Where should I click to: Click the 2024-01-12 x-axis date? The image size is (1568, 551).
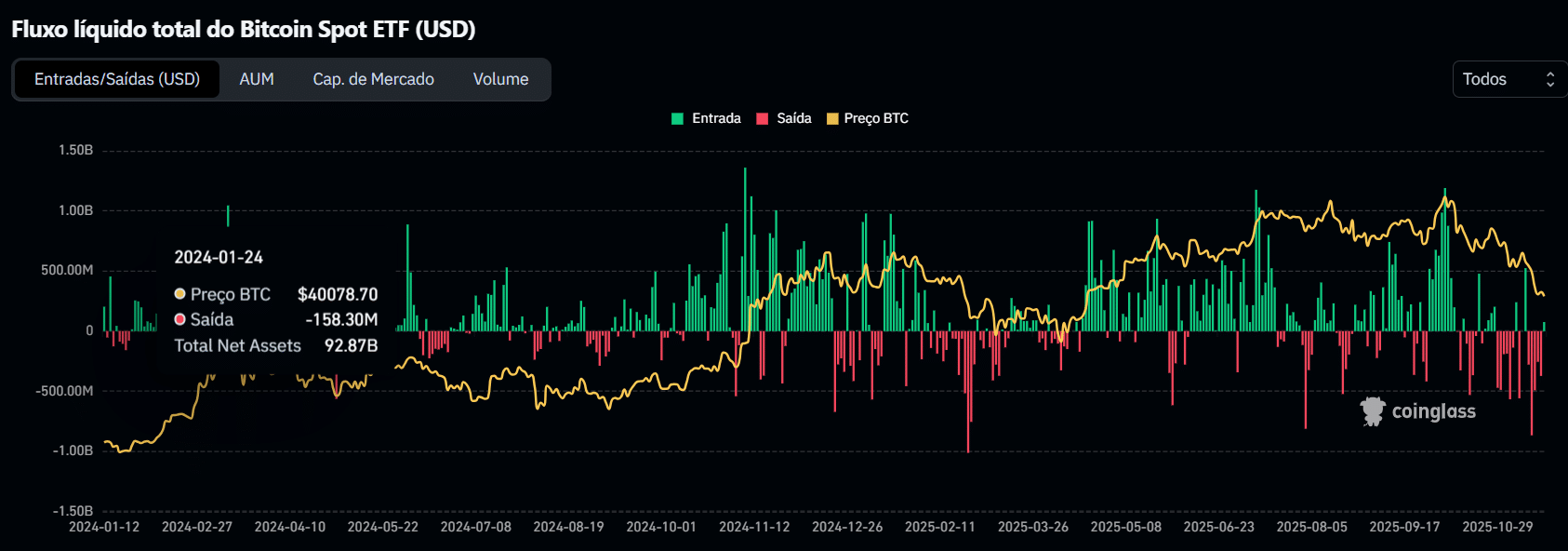pyautogui.click(x=104, y=527)
